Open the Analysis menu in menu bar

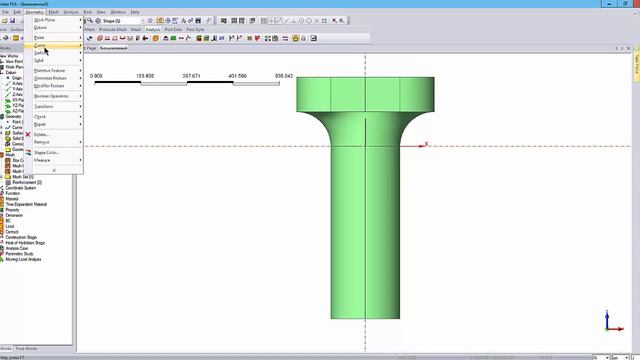(x=71, y=12)
